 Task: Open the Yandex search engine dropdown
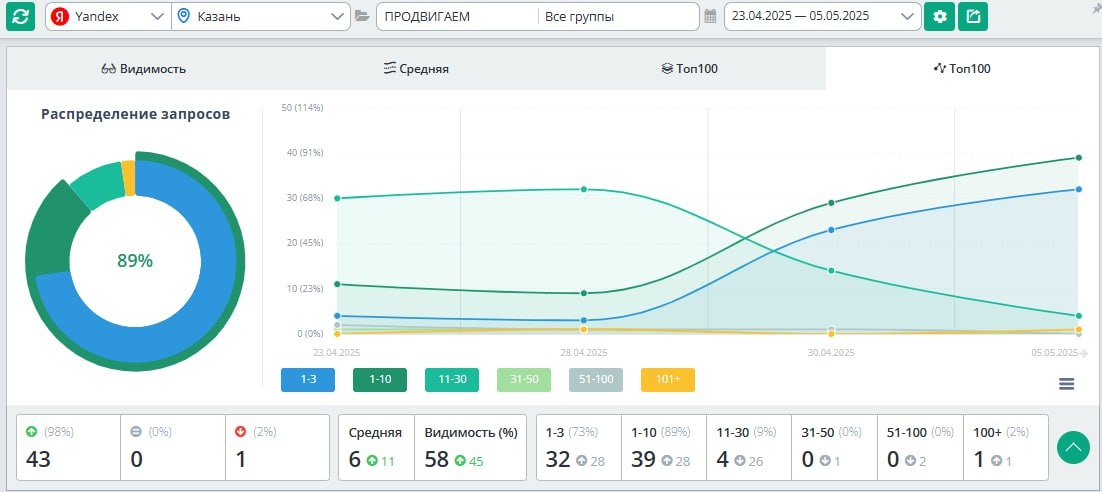point(109,17)
